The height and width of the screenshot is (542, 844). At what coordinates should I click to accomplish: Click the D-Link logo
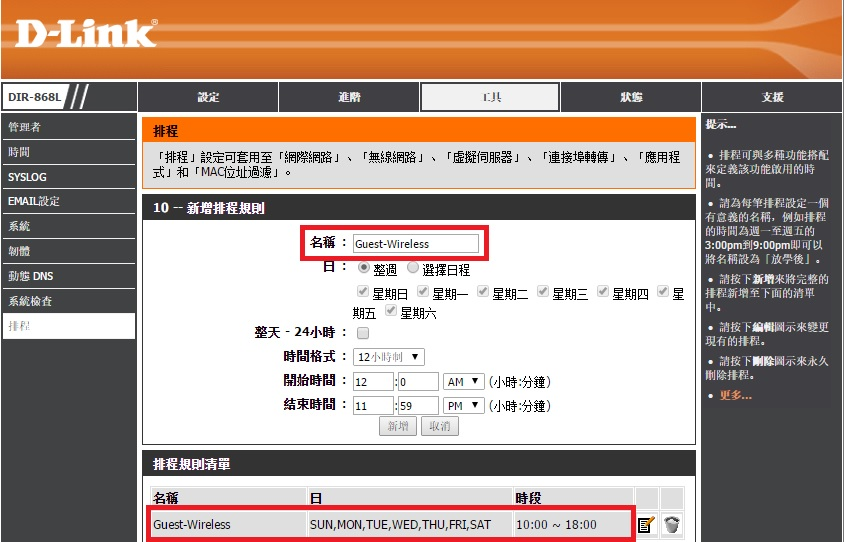click(86, 33)
